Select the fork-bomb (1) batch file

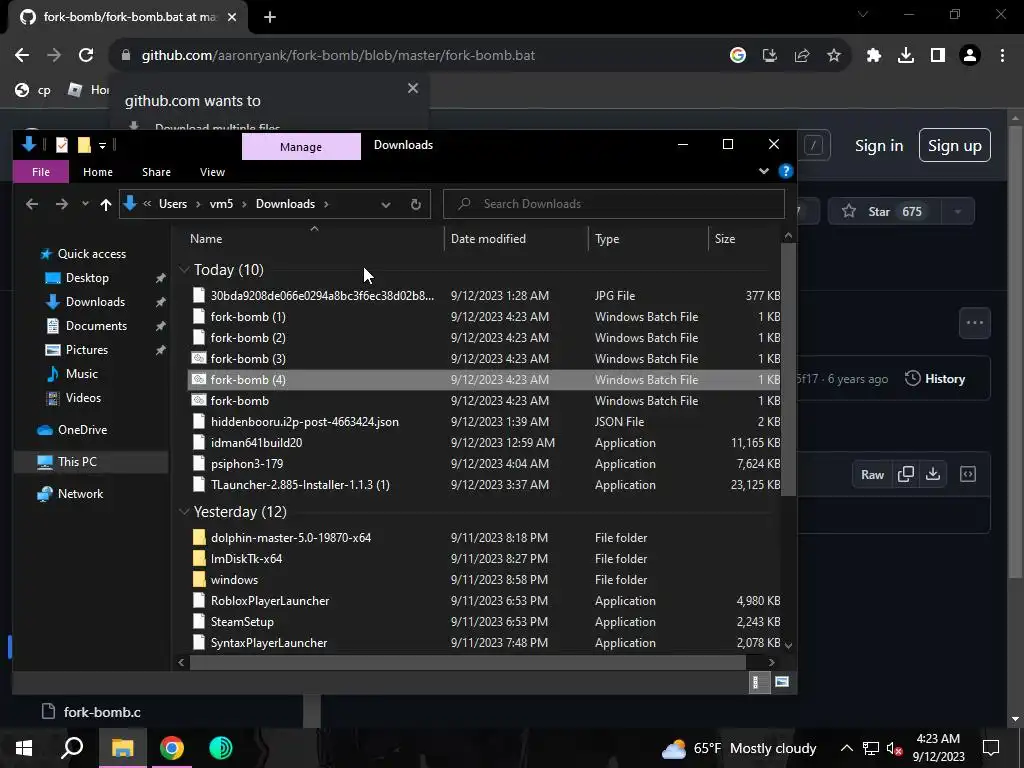483,317
